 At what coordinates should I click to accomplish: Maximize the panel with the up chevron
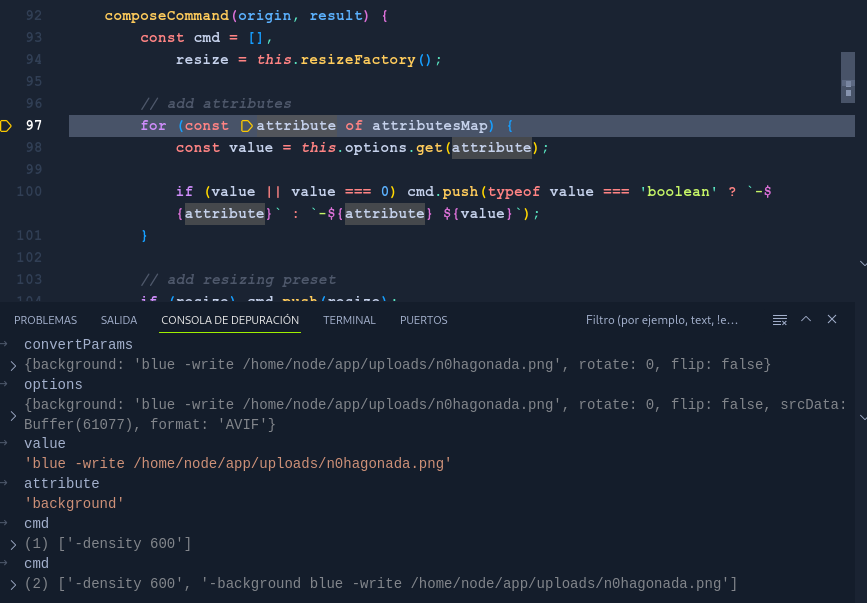(806, 320)
